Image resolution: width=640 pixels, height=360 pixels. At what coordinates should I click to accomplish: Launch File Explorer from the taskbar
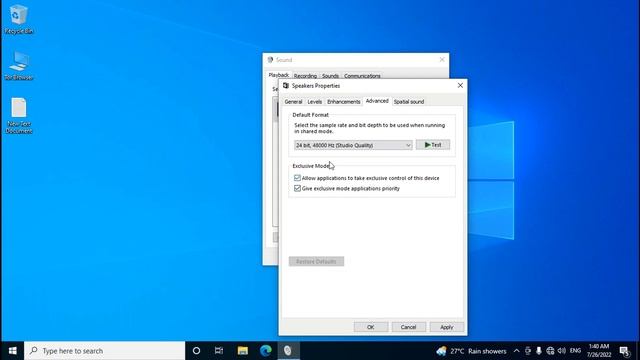point(243,351)
